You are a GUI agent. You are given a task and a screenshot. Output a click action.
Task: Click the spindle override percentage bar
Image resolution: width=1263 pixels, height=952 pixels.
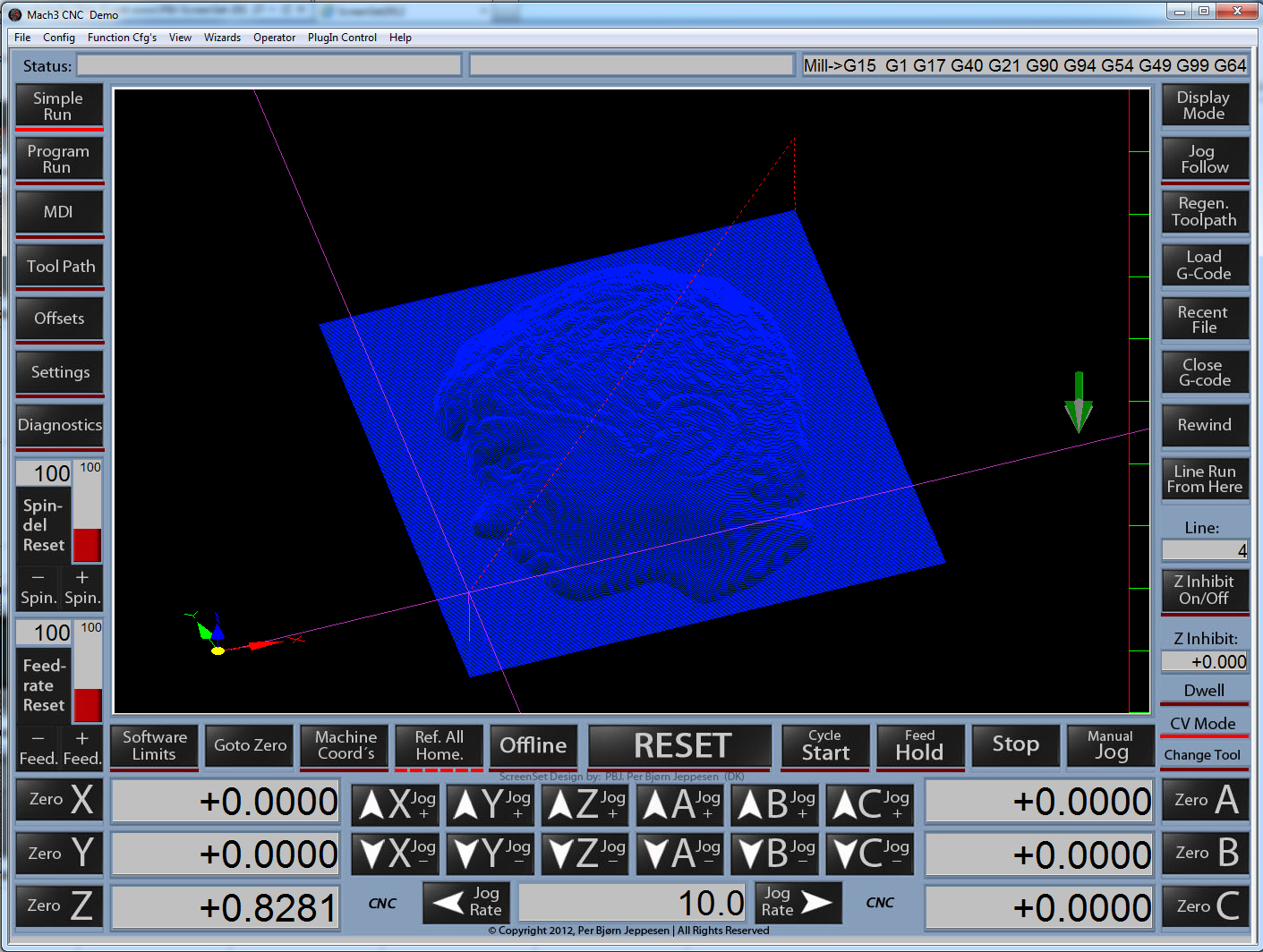pyautogui.click(x=88, y=511)
